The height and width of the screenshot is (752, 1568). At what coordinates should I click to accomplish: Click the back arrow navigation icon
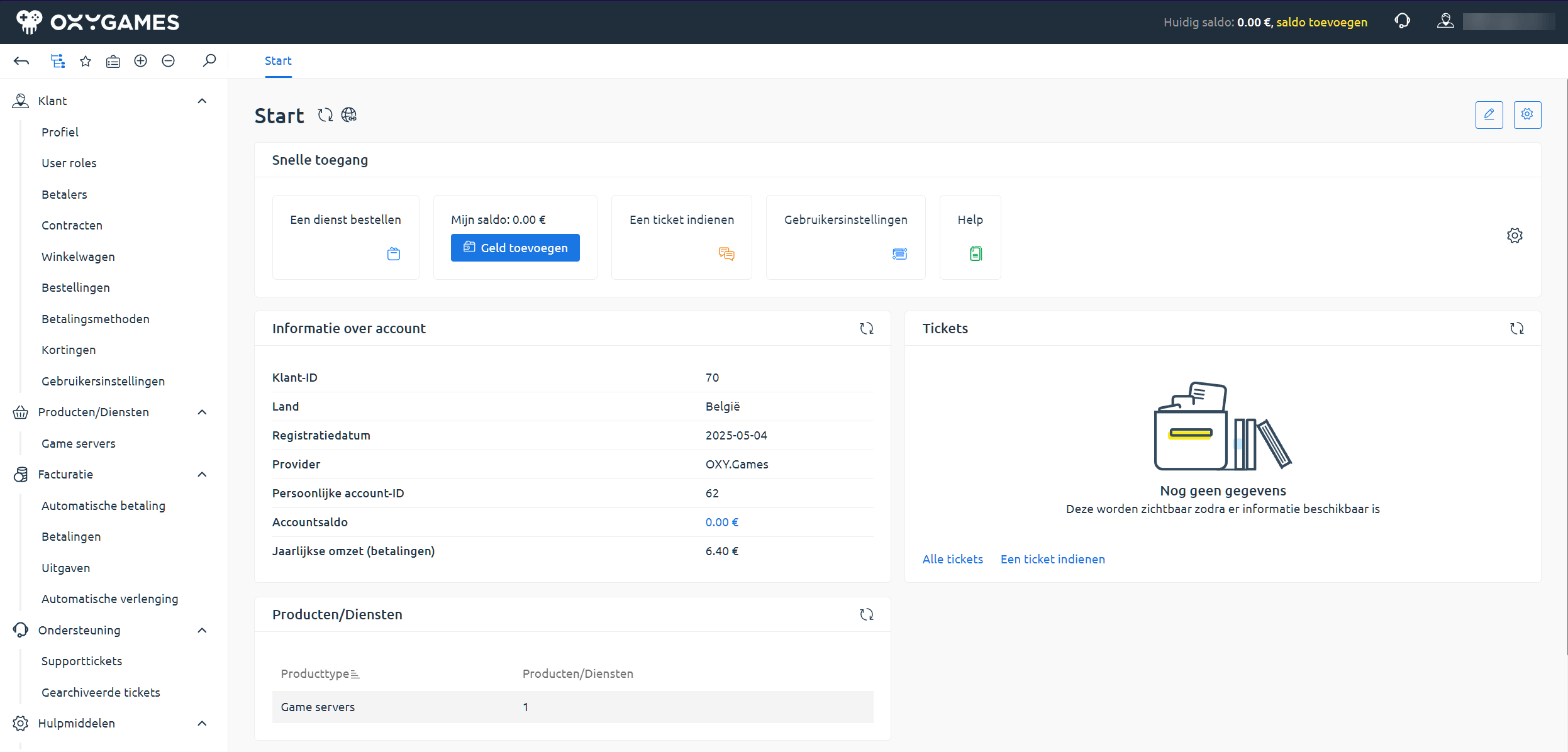(x=21, y=60)
